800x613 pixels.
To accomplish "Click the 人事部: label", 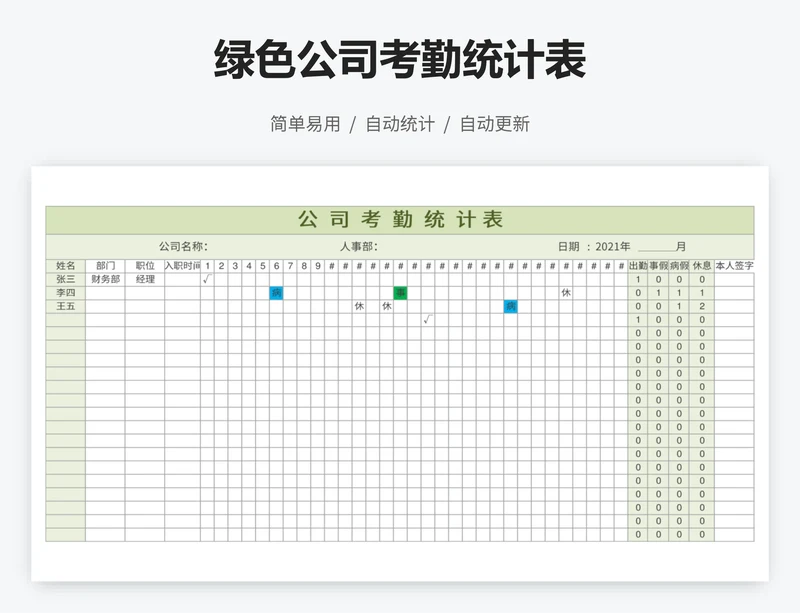I will point(359,247).
